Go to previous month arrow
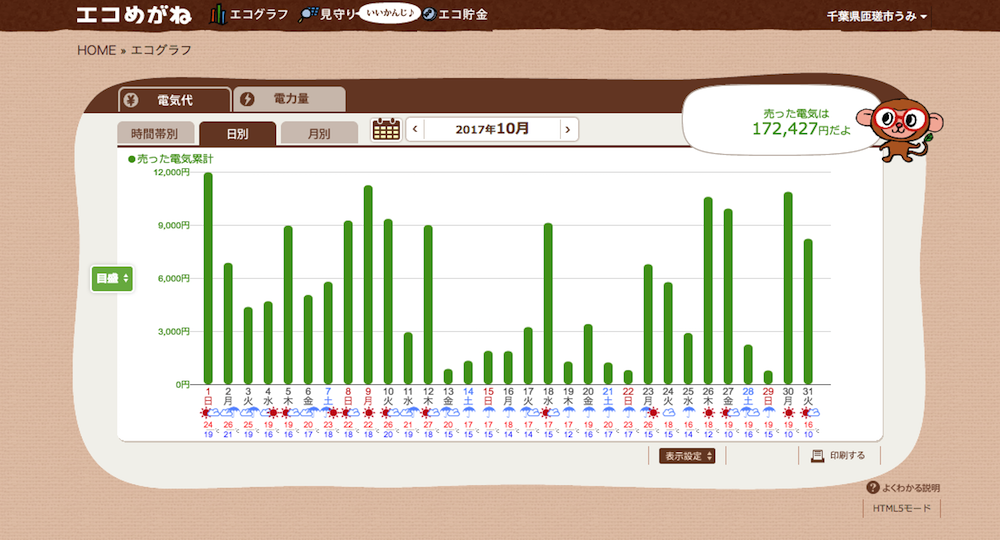The image size is (1000, 540). click(415, 129)
